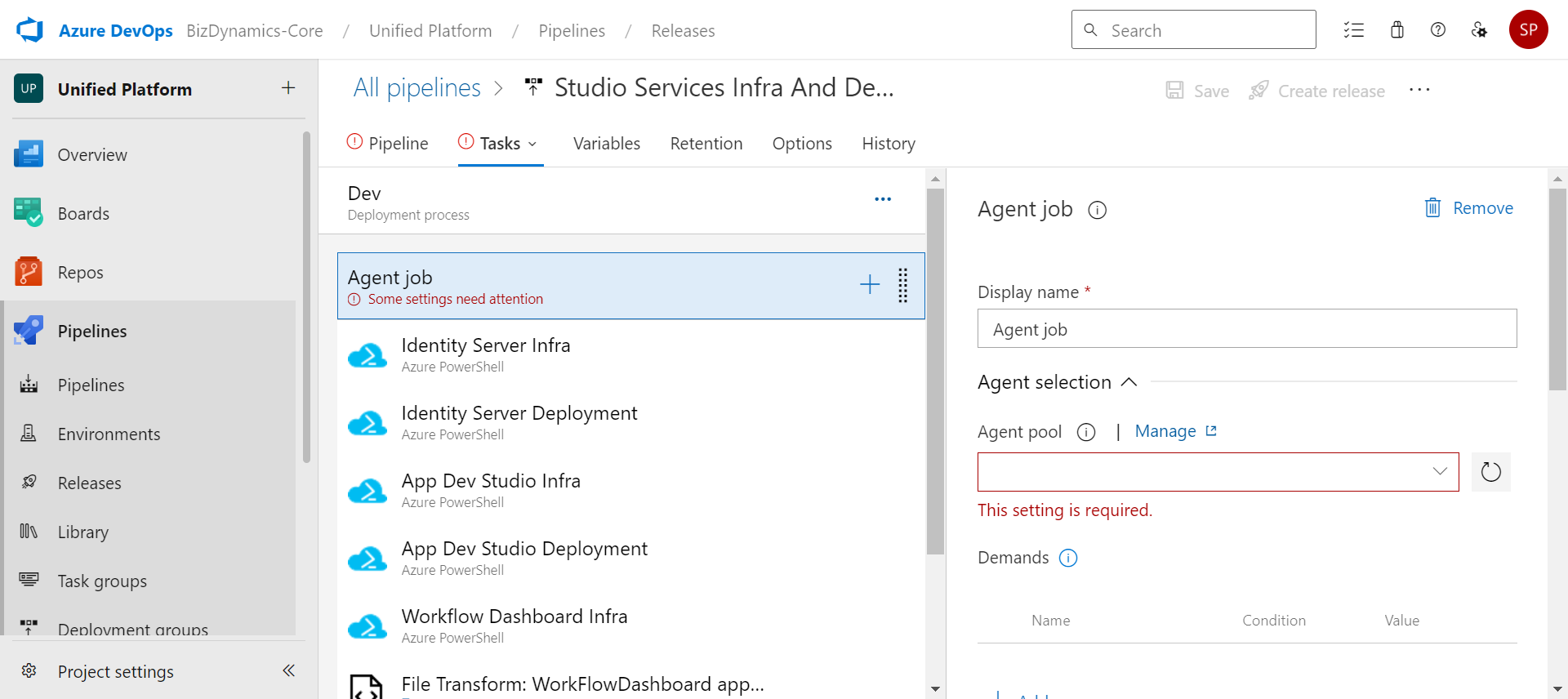Open the Manage agent pool link
The width and height of the screenshot is (1568, 699).
tap(1176, 431)
